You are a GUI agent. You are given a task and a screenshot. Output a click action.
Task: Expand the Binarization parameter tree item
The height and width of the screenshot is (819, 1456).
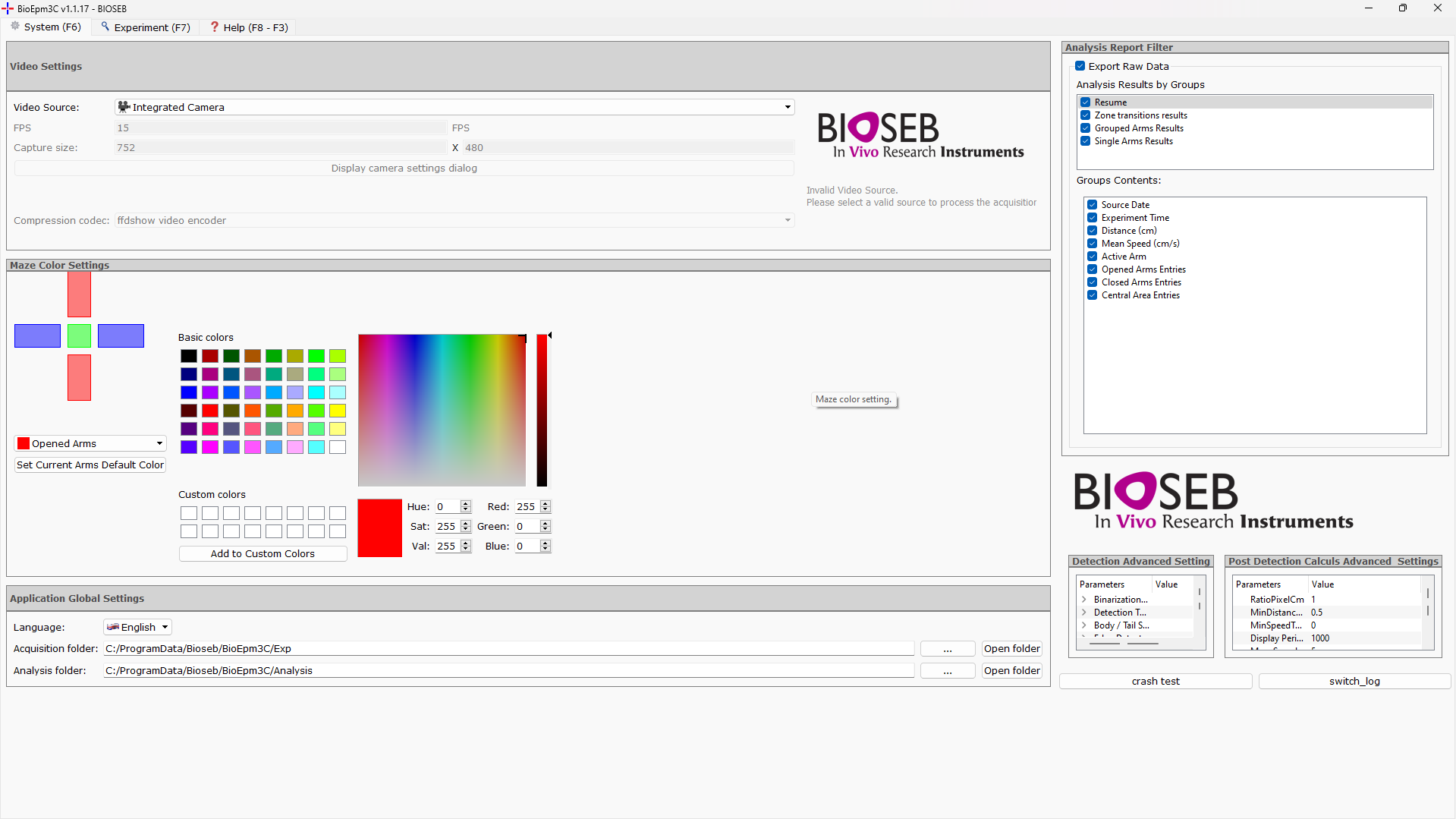point(1084,600)
